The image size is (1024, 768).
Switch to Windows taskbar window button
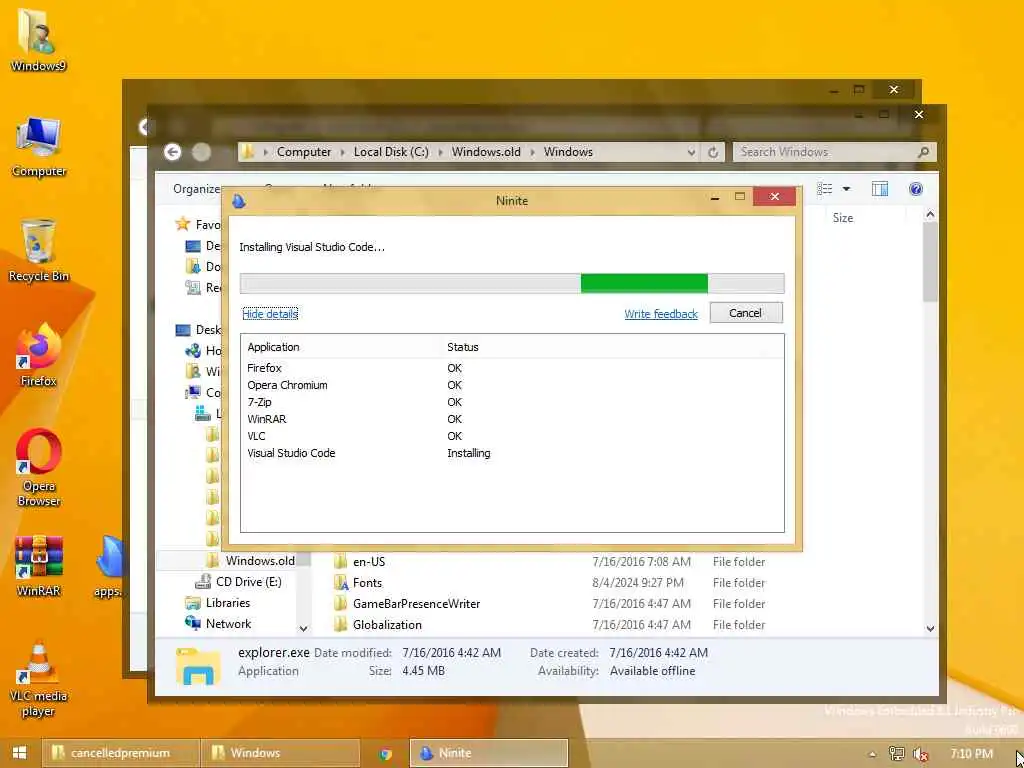pos(280,753)
